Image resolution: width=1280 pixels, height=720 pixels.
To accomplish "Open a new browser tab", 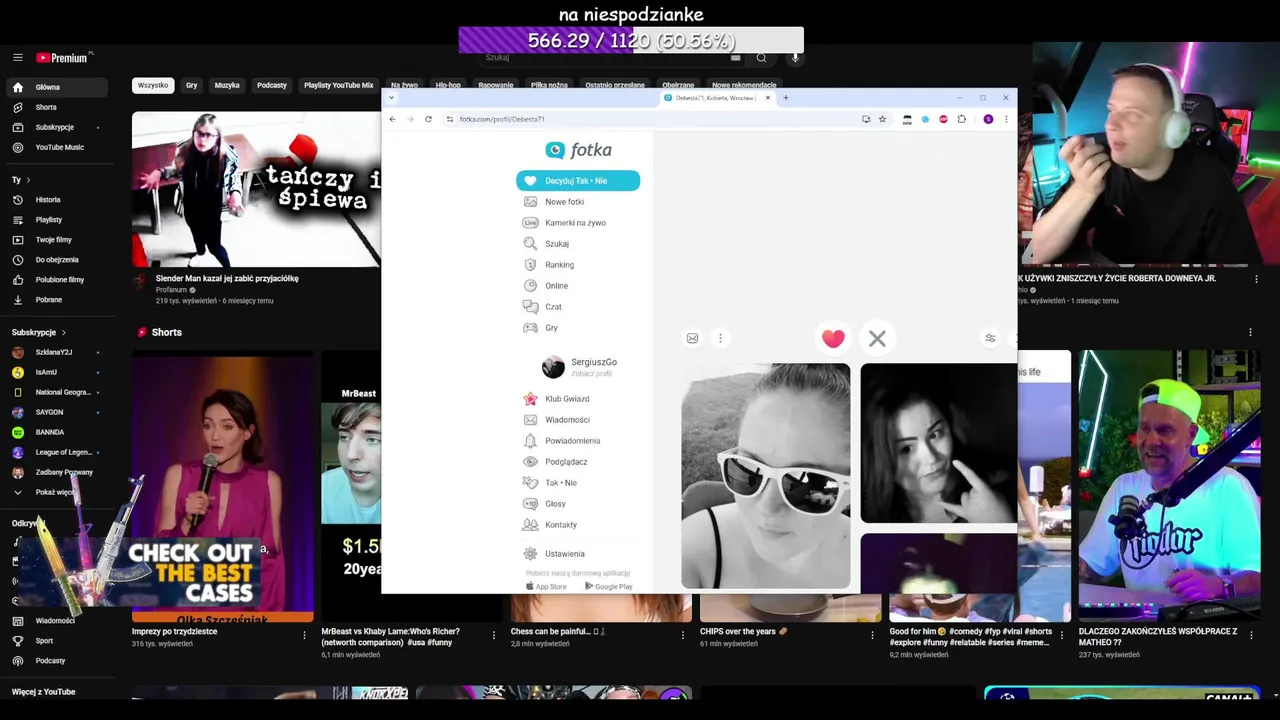I will coord(786,98).
